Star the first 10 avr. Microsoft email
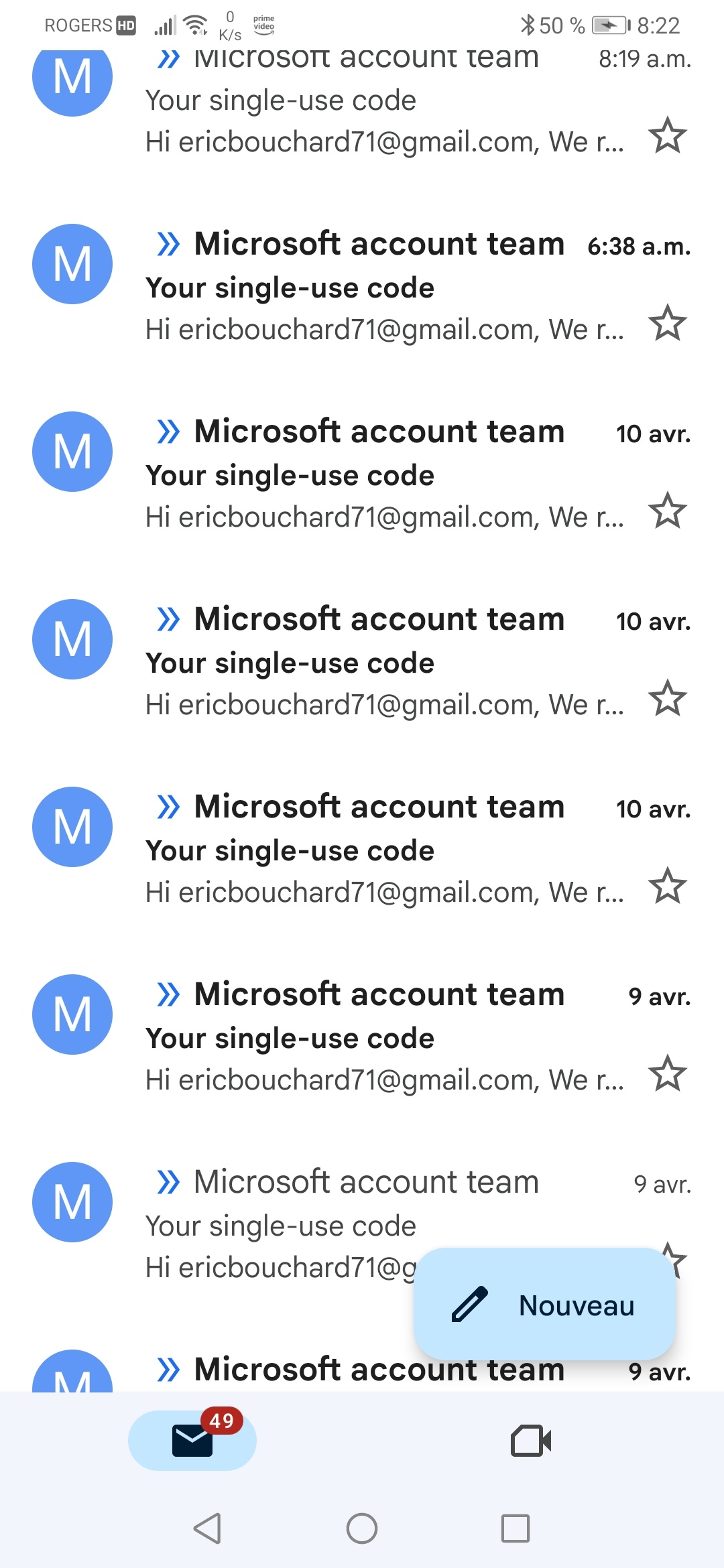The height and width of the screenshot is (1568, 724). tap(668, 511)
